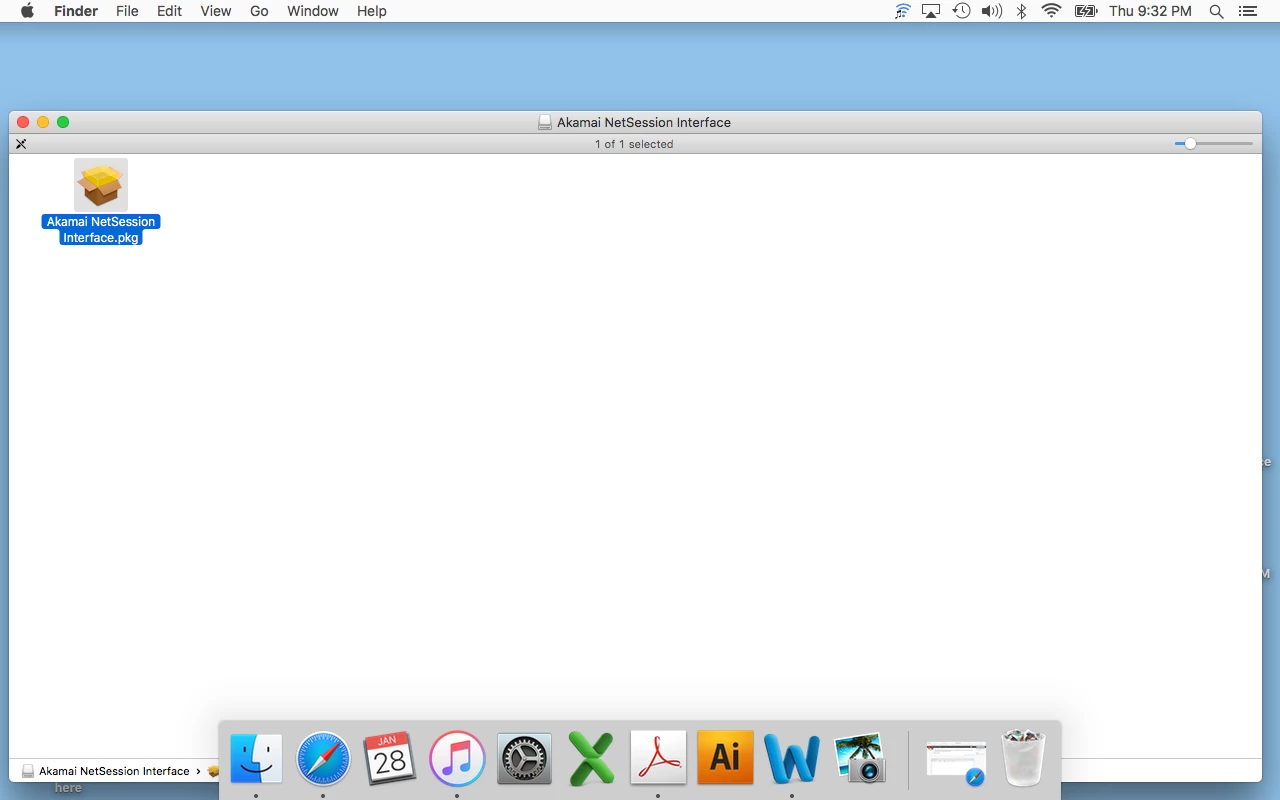Open Notification Center in the menu bar
Viewport: 1280px width, 800px height.
[x=1247, y=11]
